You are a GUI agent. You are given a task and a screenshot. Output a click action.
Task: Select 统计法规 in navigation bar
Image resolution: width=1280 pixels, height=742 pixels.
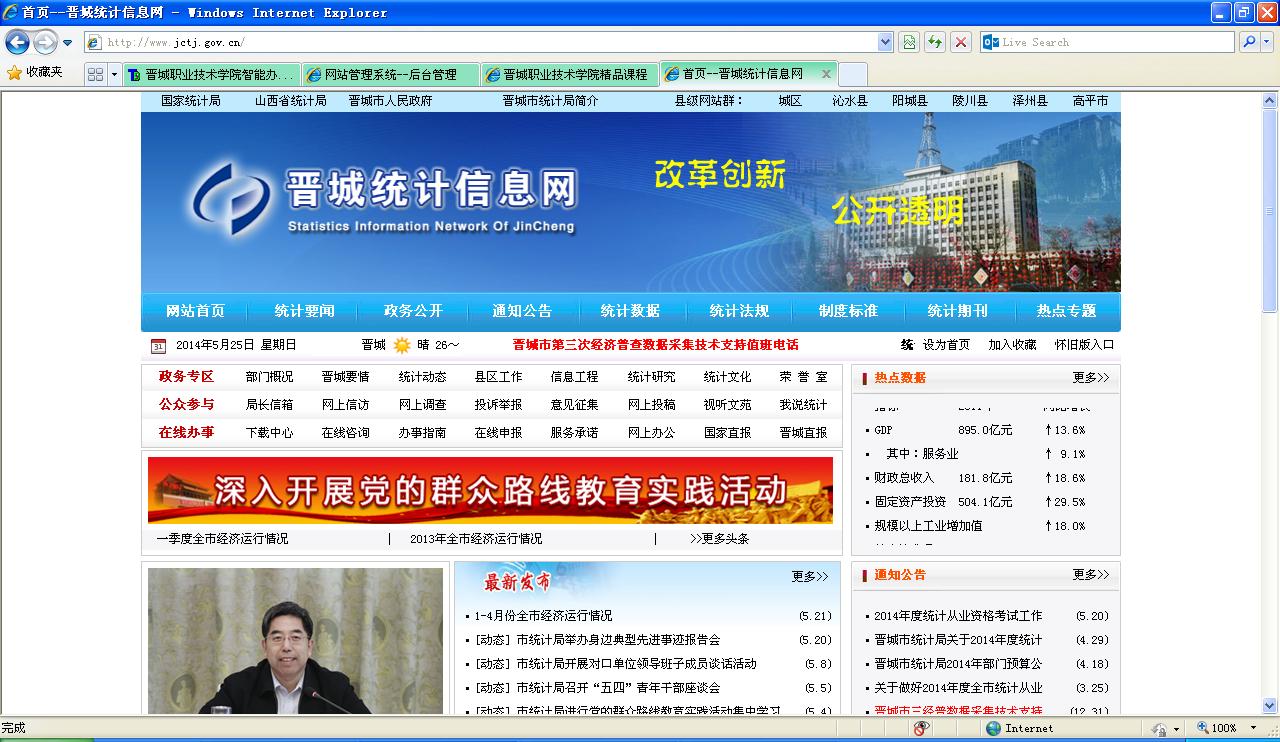(739, 311)
